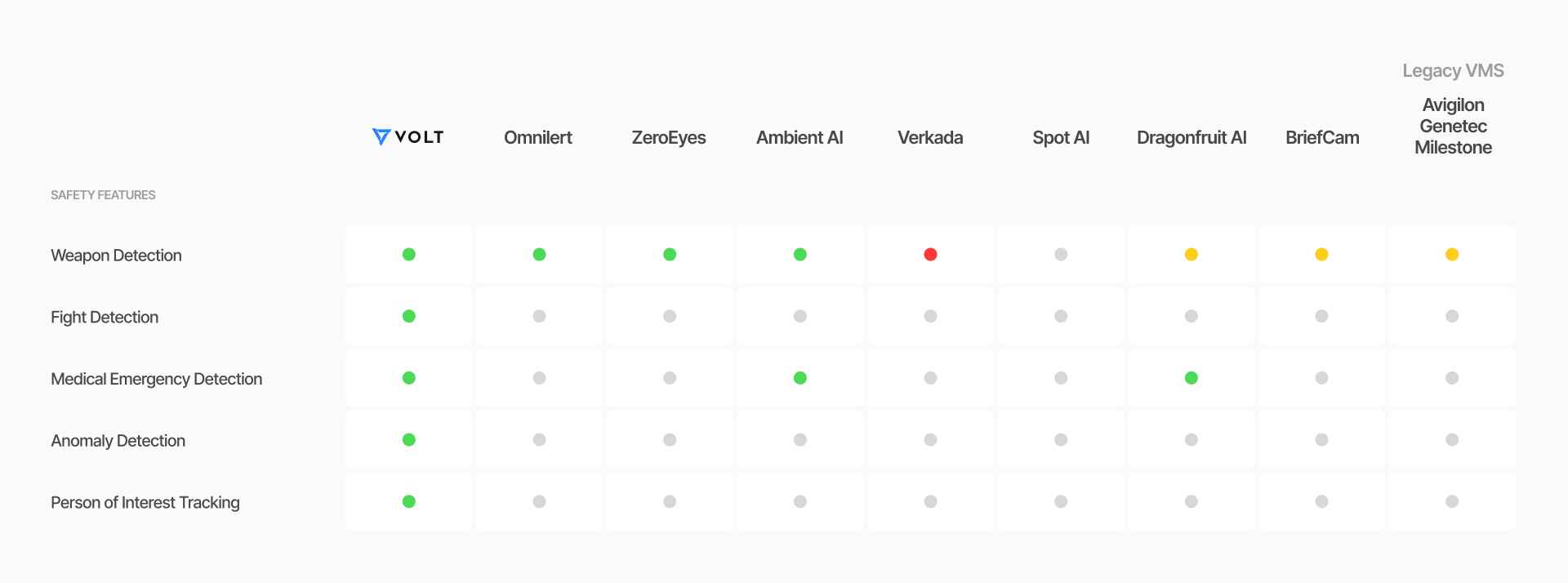
Task: Click the Volt logo header
Action: pyautogui.click(x=408, y=137)
